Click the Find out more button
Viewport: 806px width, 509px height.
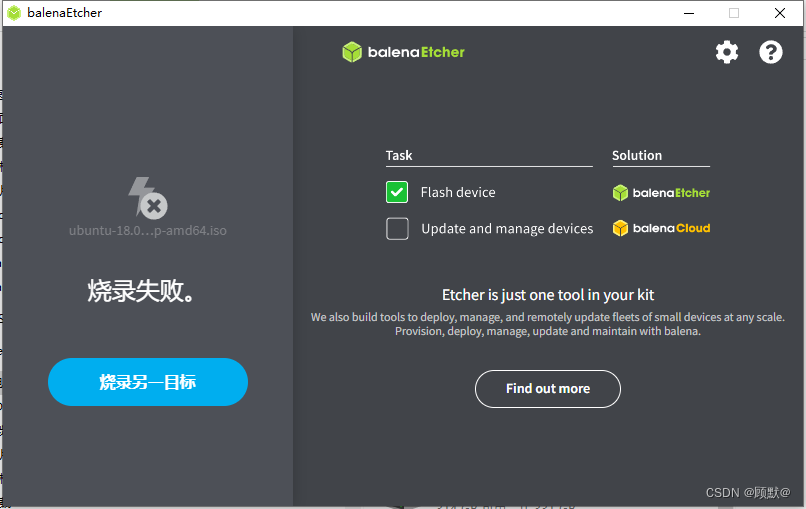coord(548,389)
